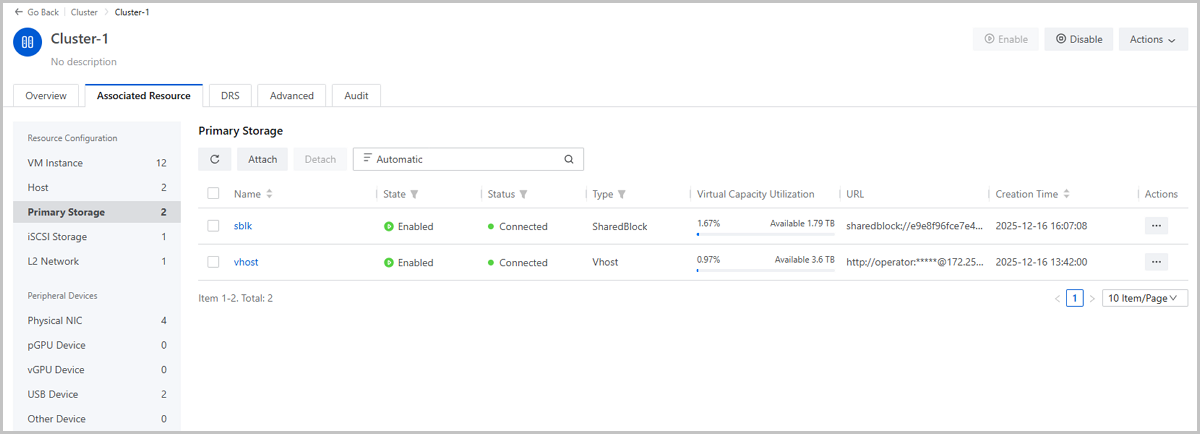This screenshot has height=434, width=1200.
Task: Select the vhost storage checkbox
Action: pos(213,262)
